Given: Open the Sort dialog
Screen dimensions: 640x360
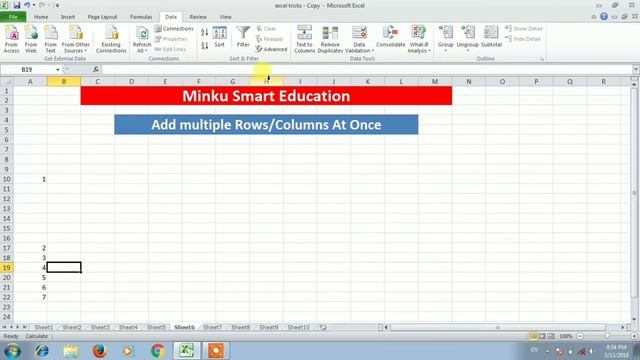Looking at the screenshot, I should point(220,37).
